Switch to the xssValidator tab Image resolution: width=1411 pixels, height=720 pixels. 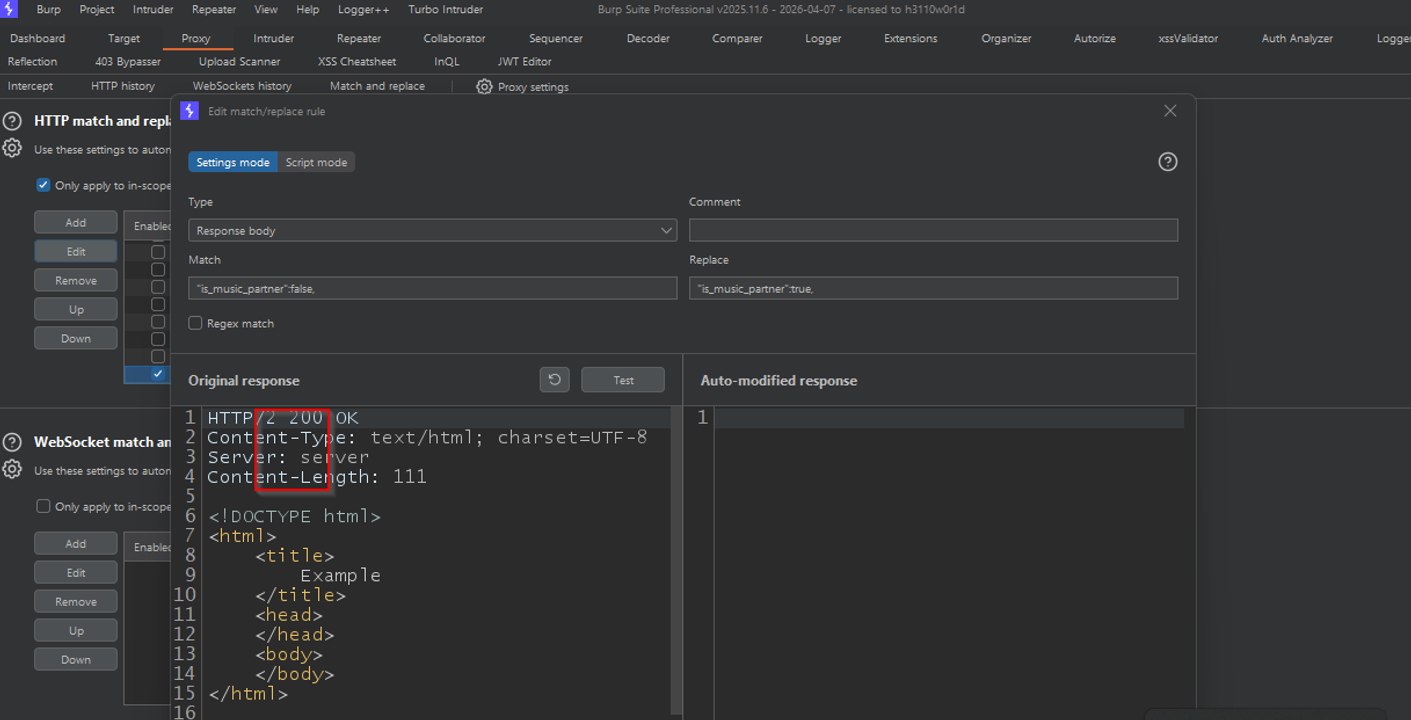[1188, 39]
